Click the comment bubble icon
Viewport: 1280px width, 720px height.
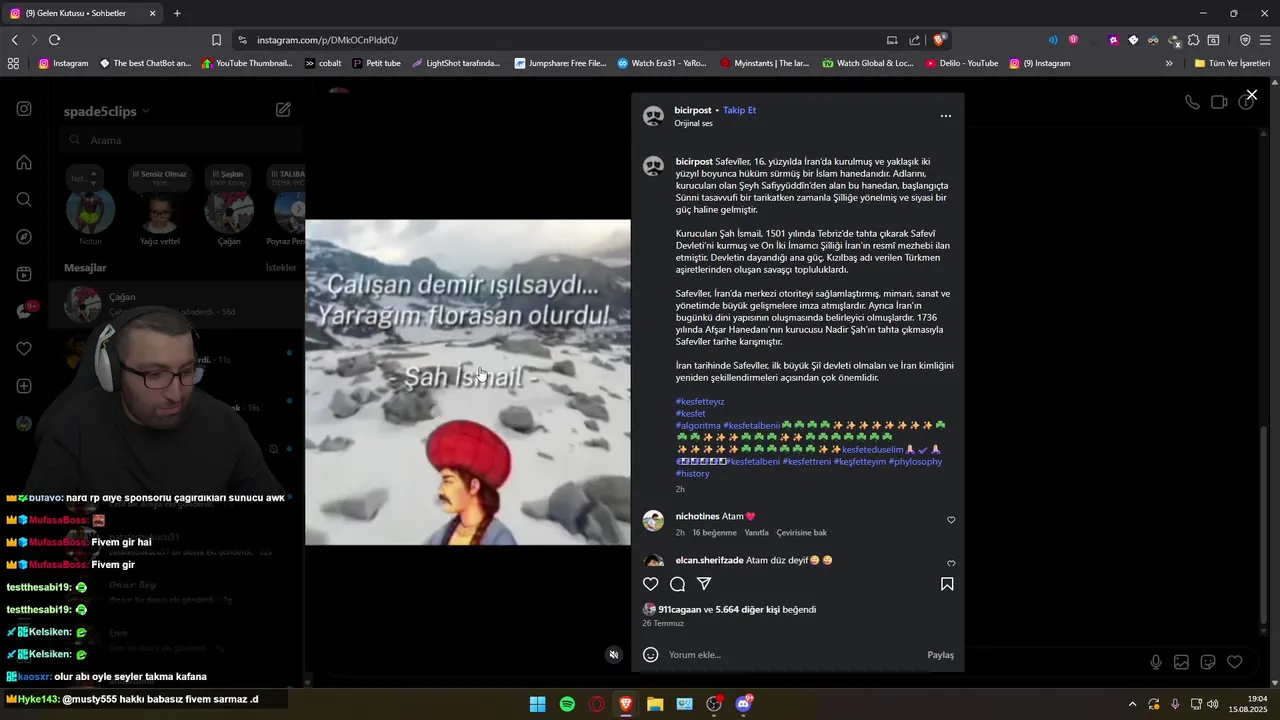[x=677, y=584]
